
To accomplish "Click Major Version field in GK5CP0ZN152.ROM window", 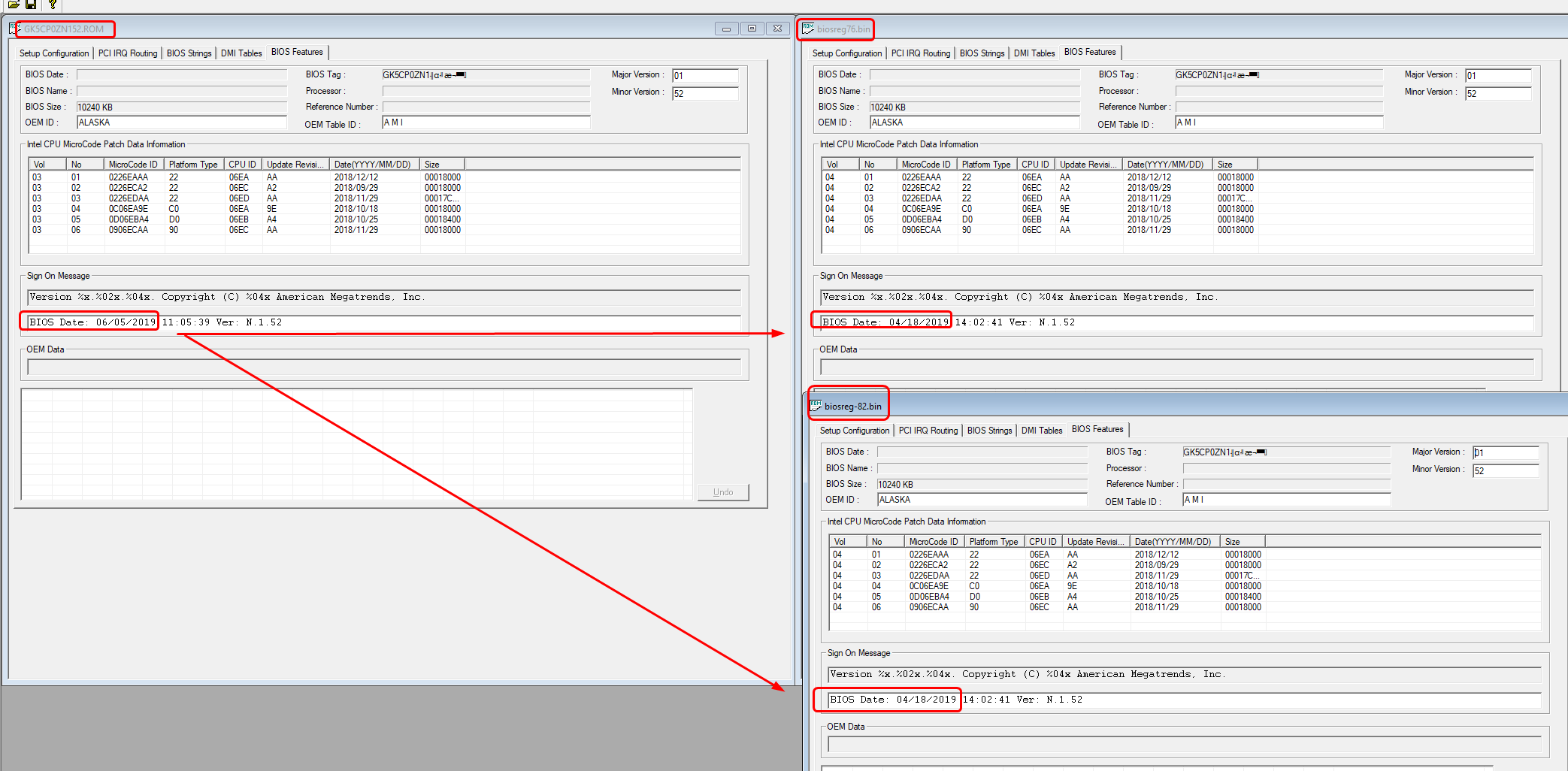I will [x=705, y=75].
